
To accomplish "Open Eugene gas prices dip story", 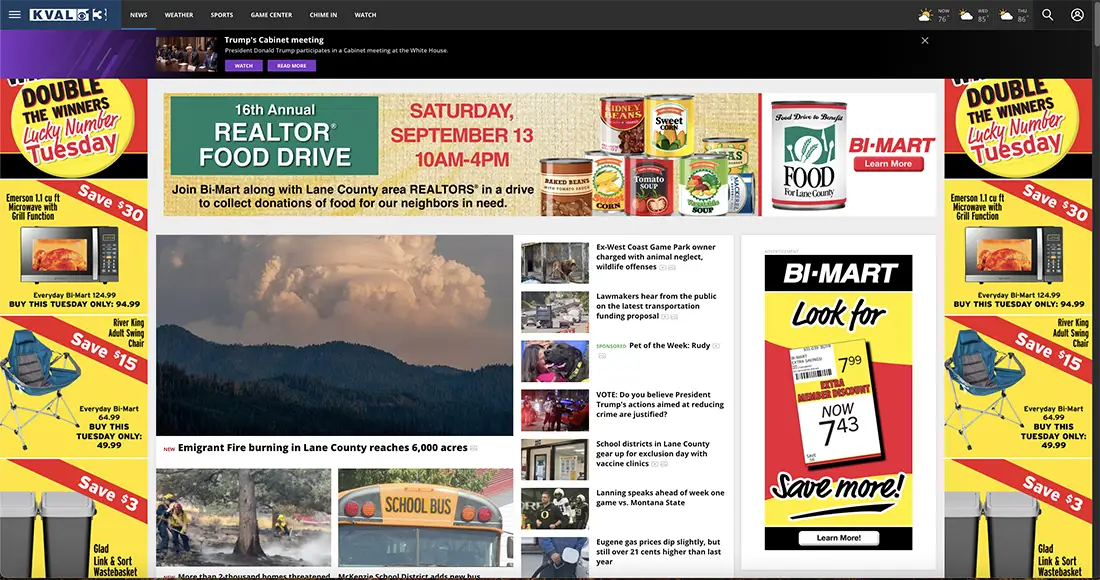I will 658,552.
